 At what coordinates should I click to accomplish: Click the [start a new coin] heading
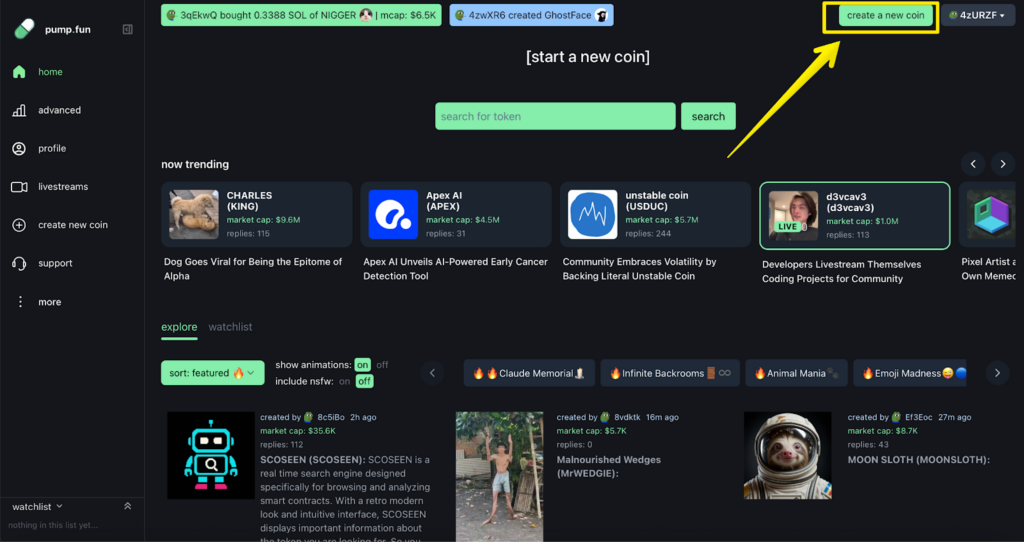(x=588, y=57)
